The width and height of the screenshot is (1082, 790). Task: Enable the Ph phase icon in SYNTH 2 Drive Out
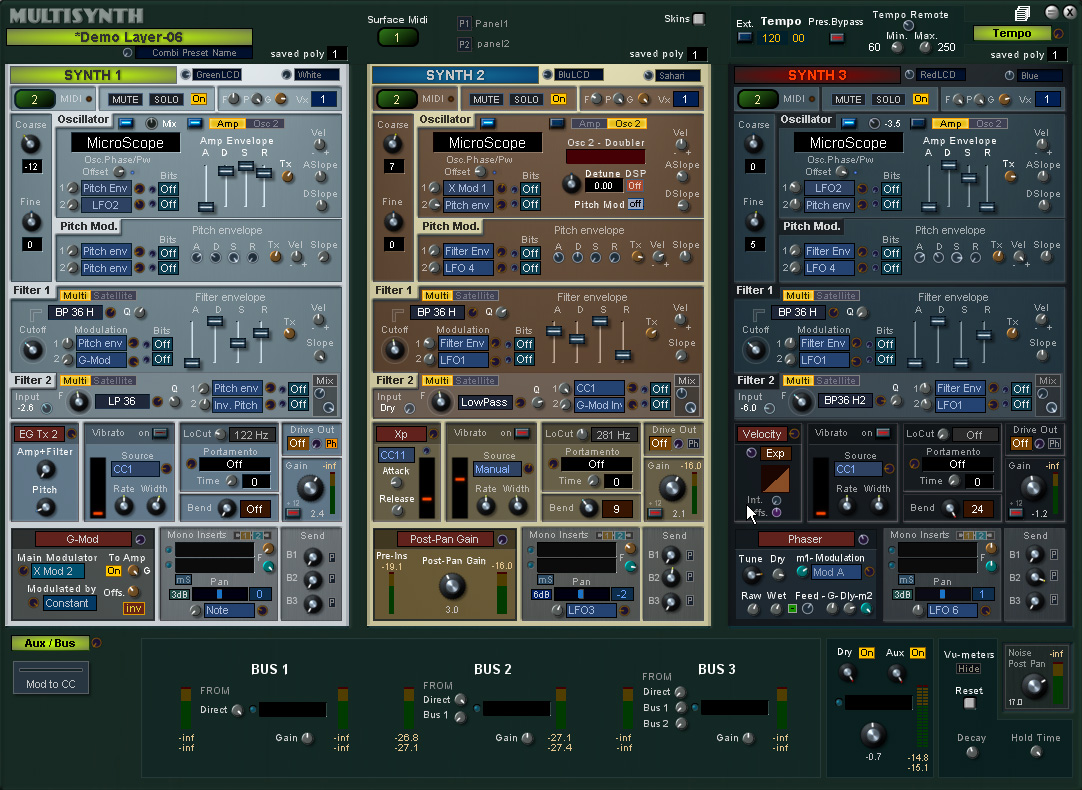(693, 444)
